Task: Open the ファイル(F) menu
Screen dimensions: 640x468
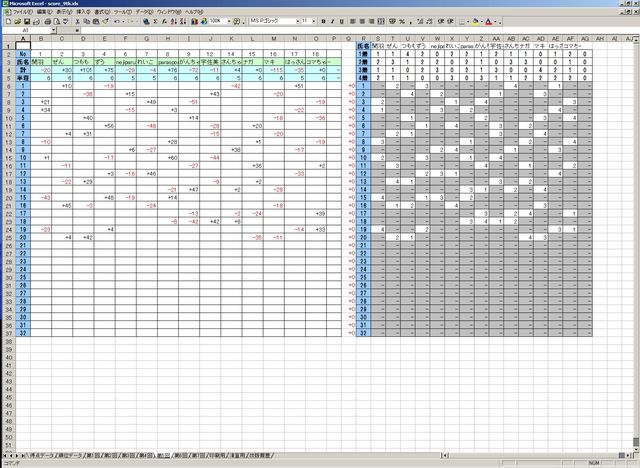Action: pos(22,11)
